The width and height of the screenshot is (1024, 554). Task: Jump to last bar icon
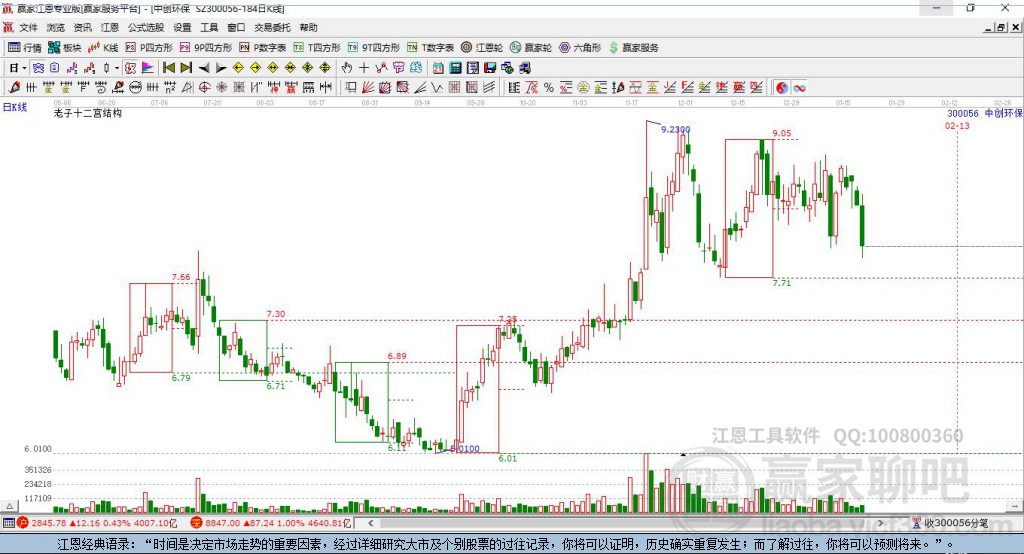[186, 68]
